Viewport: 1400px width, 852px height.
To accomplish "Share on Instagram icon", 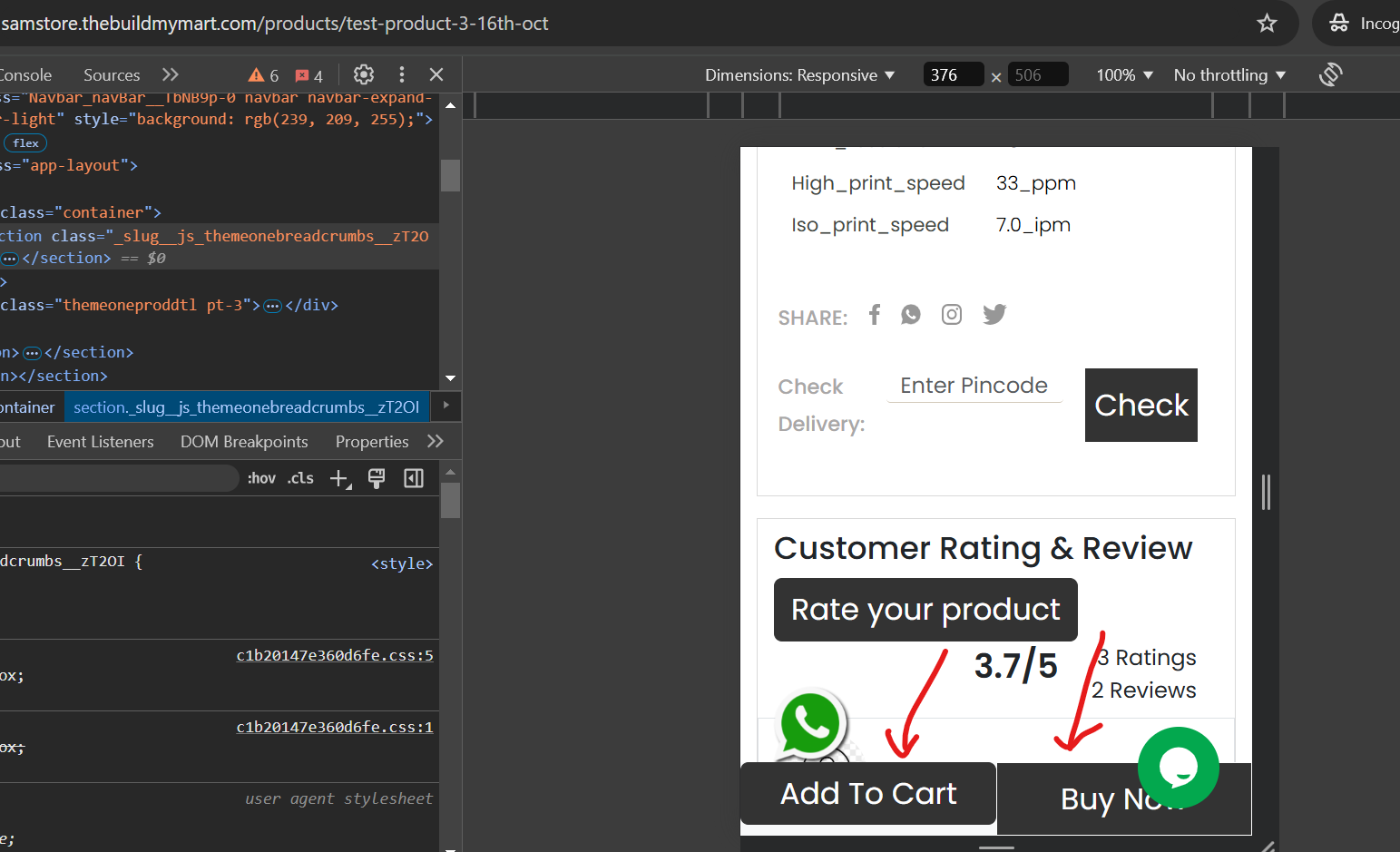I will pyautogui.click(x=952, y=314).
